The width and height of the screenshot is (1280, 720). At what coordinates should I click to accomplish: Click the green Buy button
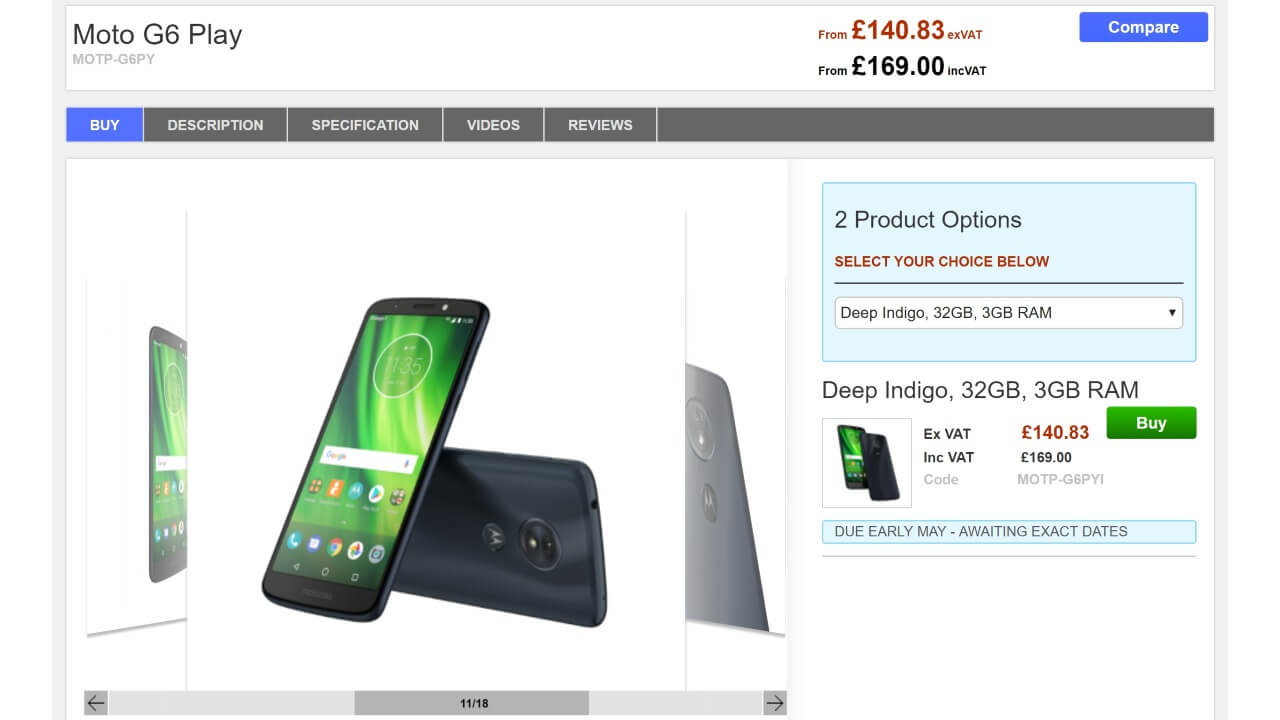(1151, 423)
